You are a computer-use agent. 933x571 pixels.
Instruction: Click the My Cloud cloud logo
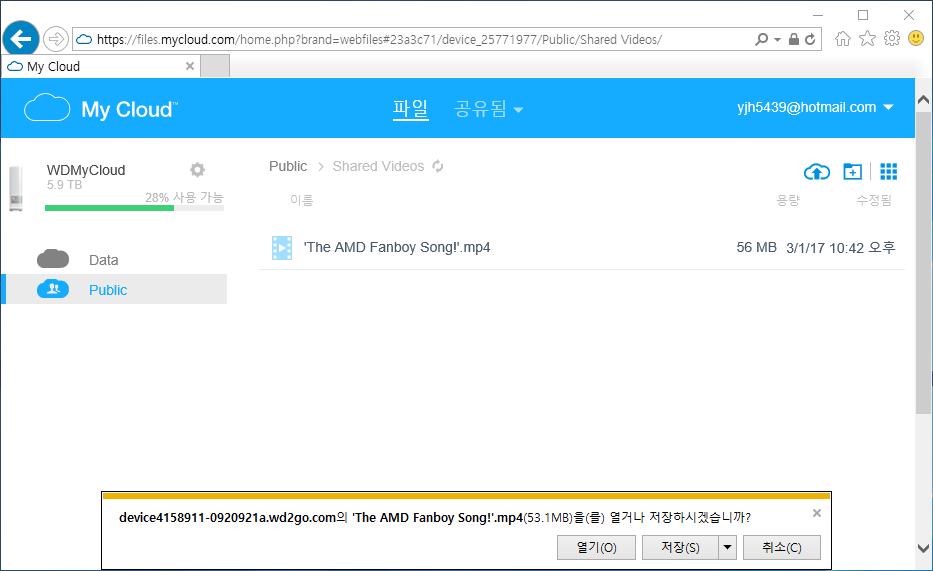pos(47,108)
